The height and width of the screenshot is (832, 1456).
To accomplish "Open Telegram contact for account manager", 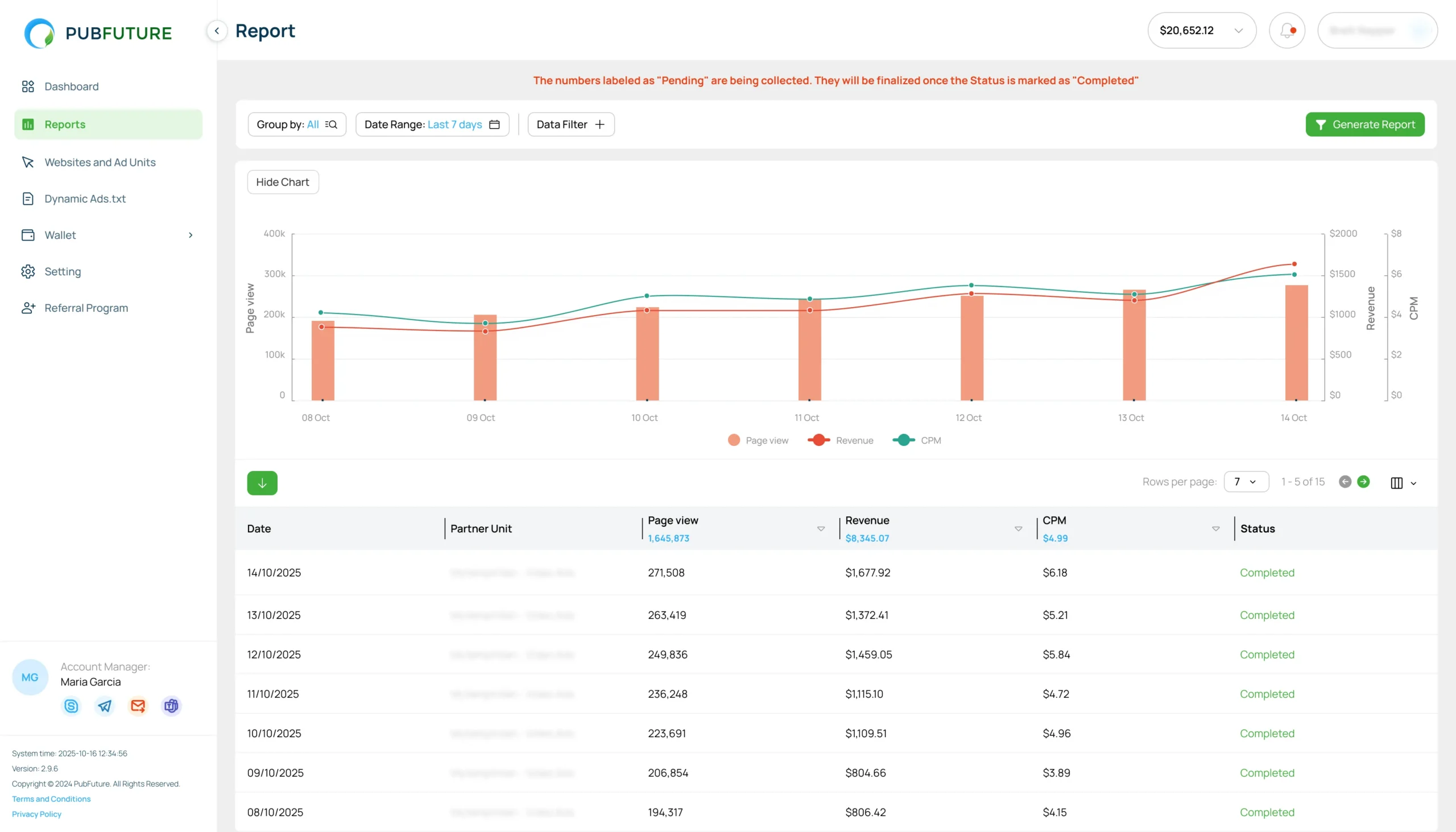I will [x=105, y=706].
